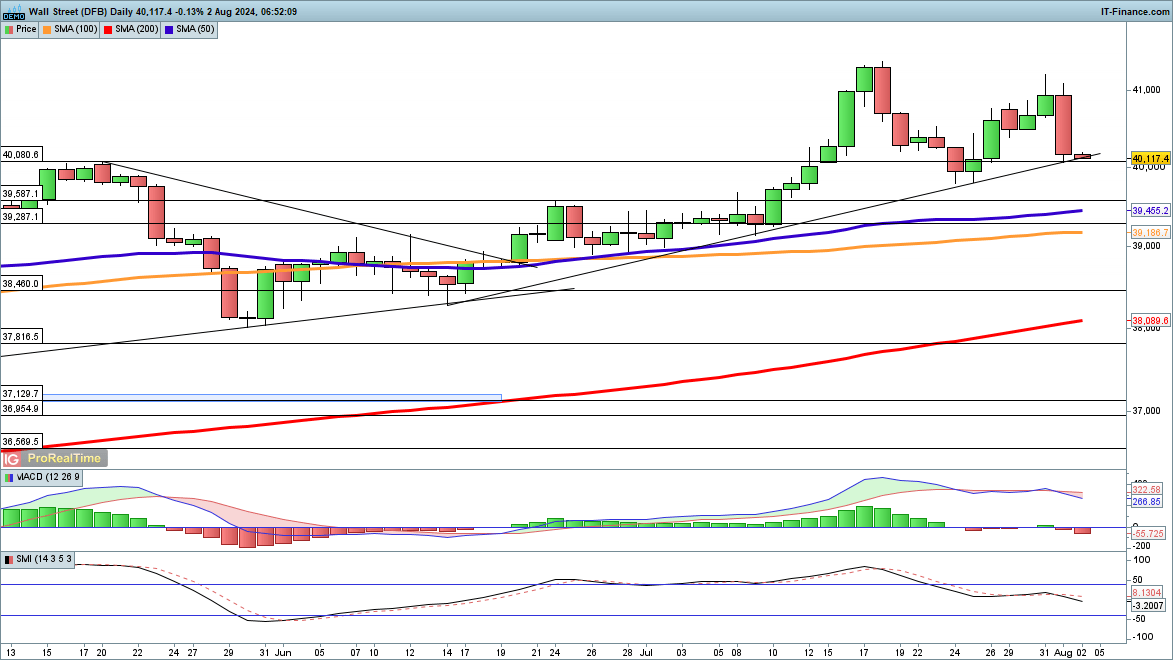Select the orange 39,186.7 SMA price tag

click(1150, 233)
